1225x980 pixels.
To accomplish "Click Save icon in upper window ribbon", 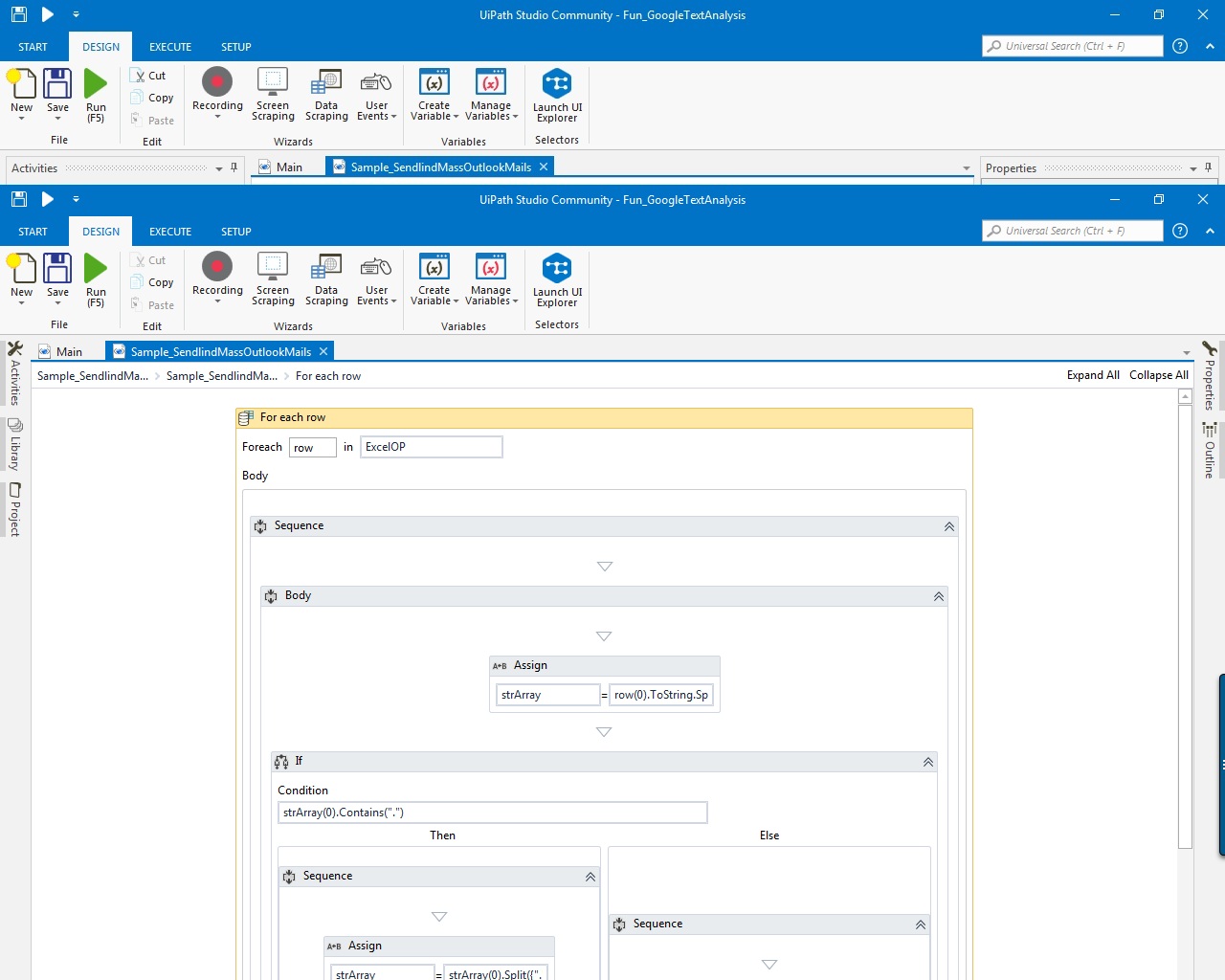I will point(57,94).
